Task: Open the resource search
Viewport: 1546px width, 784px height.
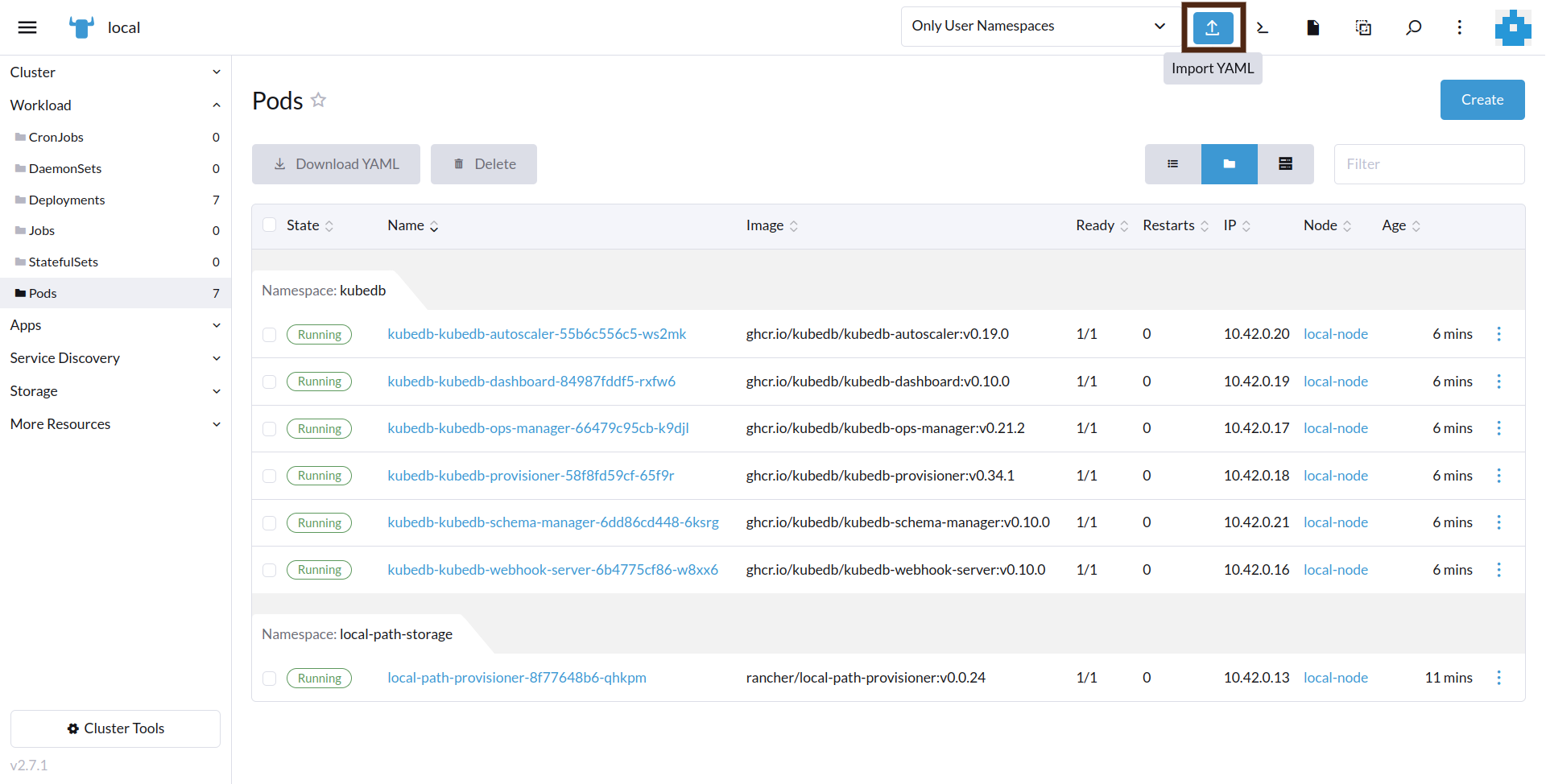Action: click(1414, 27)
